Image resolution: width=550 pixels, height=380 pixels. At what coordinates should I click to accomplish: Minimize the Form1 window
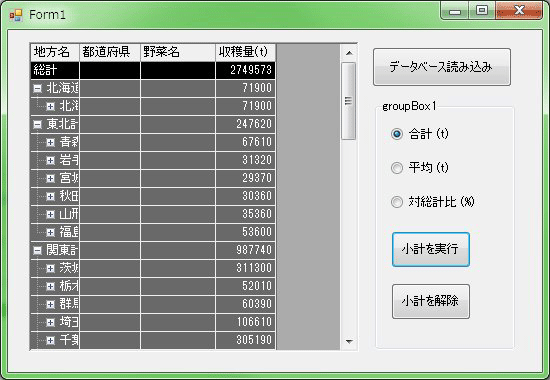click(455, 11)
